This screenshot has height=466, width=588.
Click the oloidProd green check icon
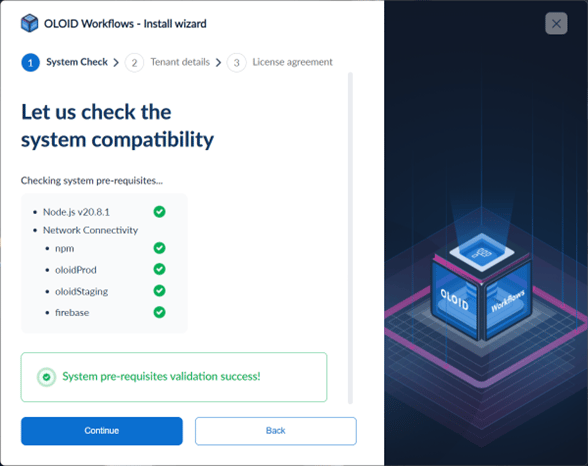click(159, 269)
